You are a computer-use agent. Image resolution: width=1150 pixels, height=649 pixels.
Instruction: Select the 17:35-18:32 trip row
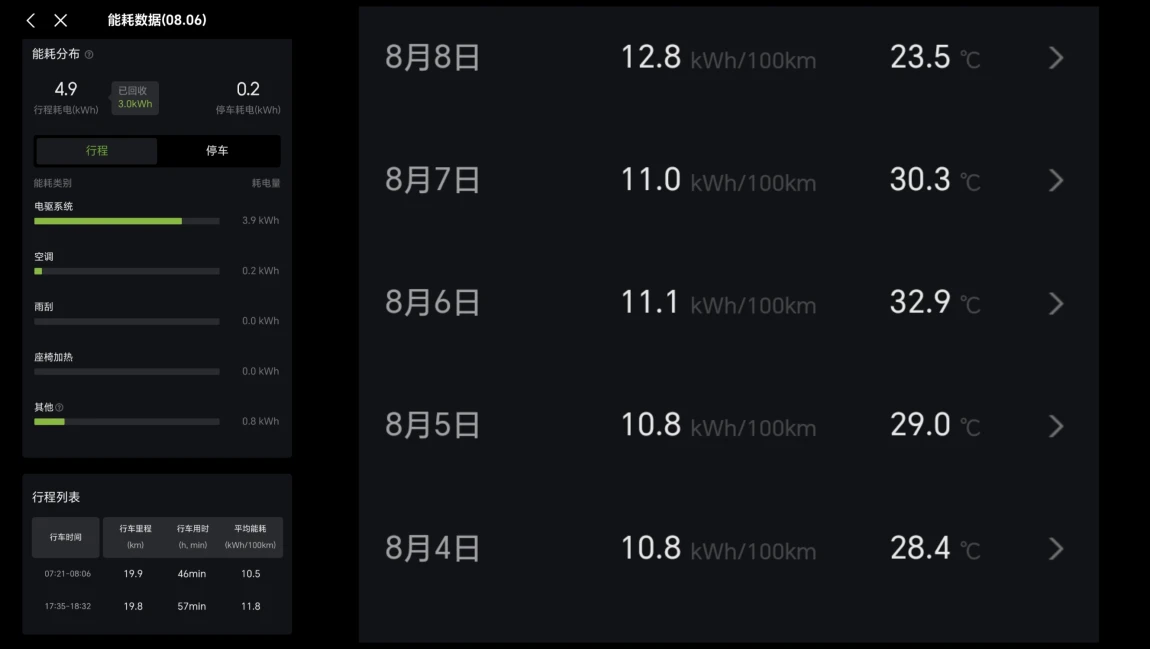157,606
